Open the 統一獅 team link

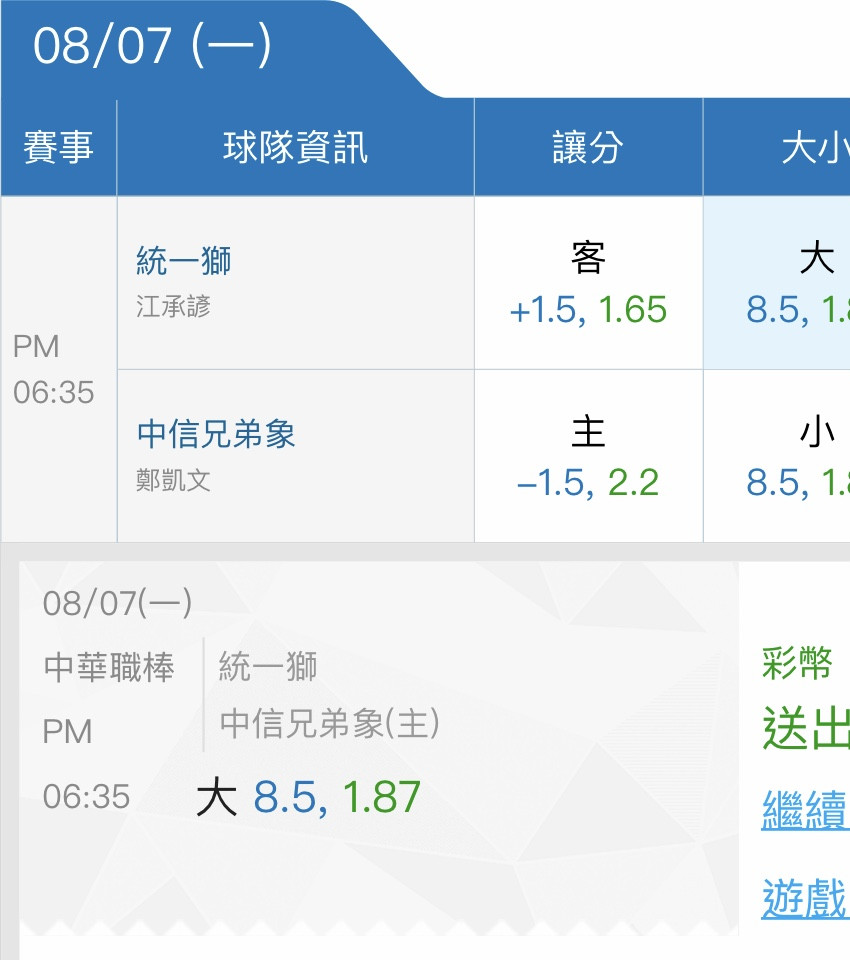tap(184, 261)
